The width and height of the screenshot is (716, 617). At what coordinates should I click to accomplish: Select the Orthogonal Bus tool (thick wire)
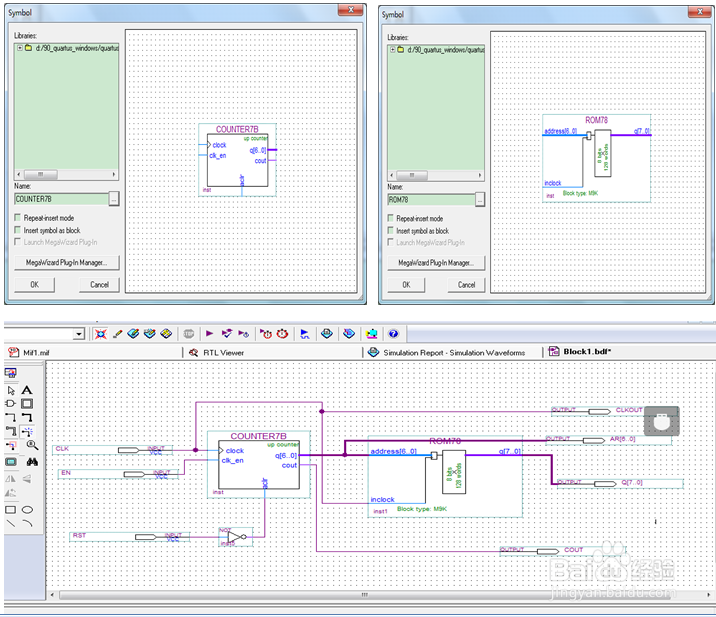coord(27,417)
